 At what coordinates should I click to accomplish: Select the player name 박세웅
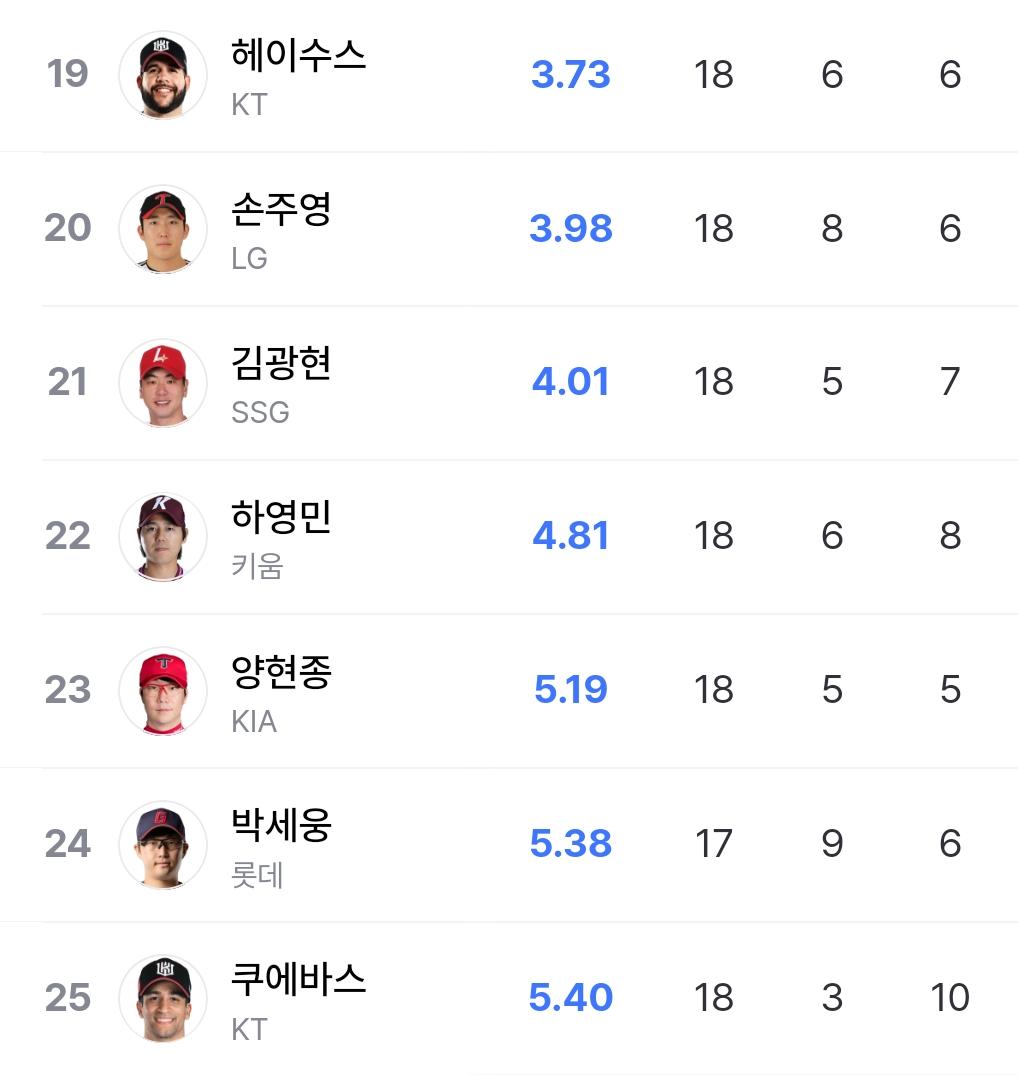click(281, 825)
